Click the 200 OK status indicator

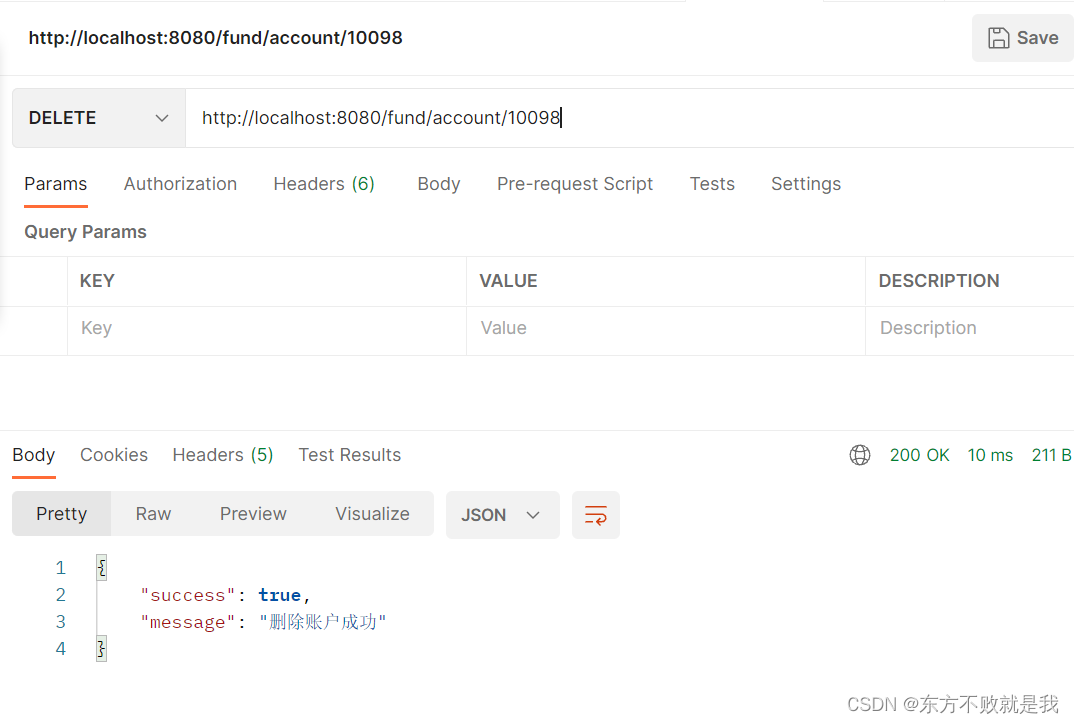tap(918, 455)
